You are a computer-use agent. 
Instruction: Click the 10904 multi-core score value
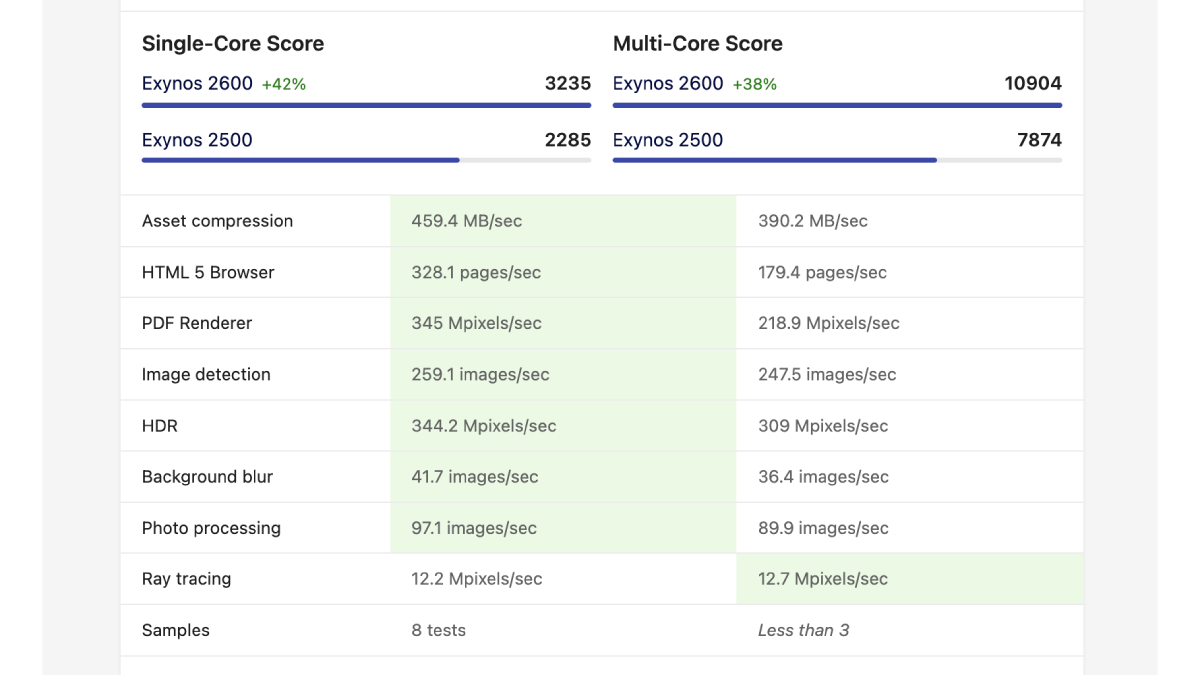tap(1033, 84)
